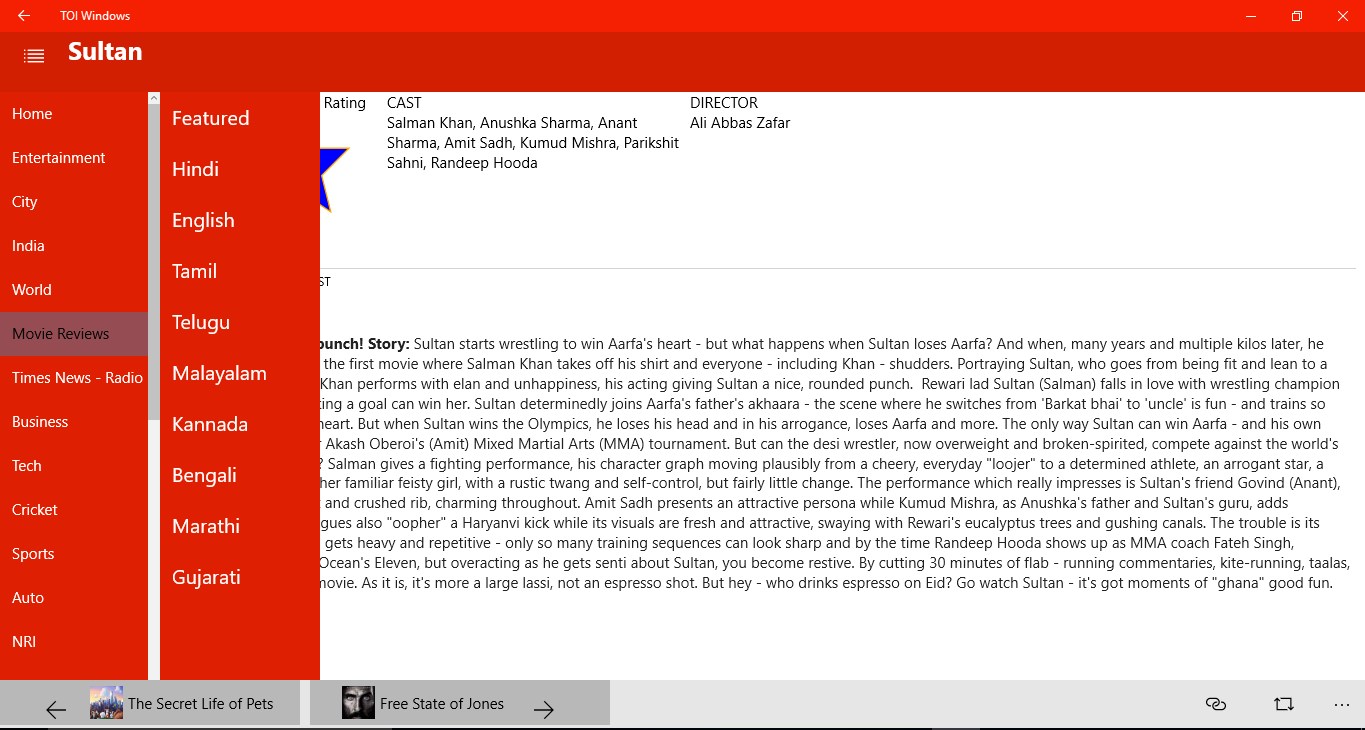This screenshot has width=1365, height=730.
Task: Open more options with the ellipsis icon
Action: tap(1341, 704)
